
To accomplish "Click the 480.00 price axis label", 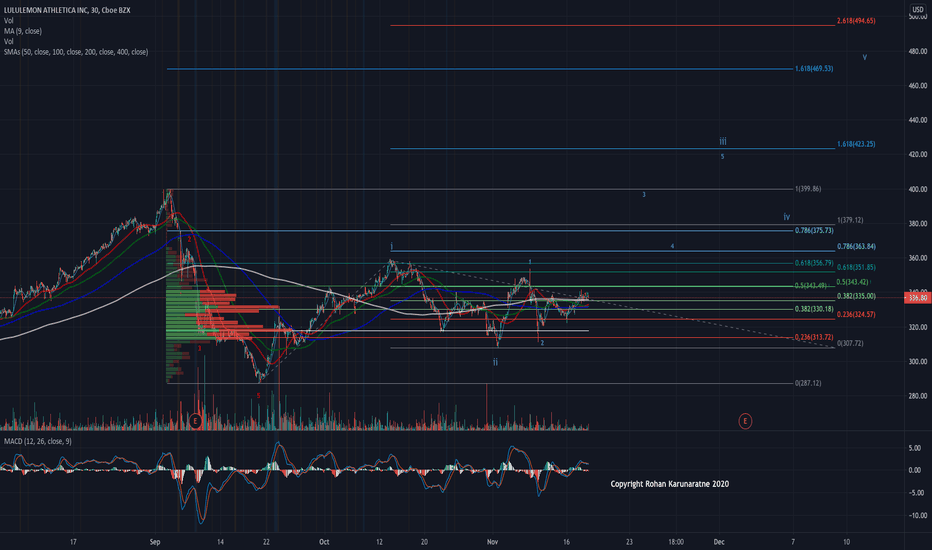I will click(918, 52).
